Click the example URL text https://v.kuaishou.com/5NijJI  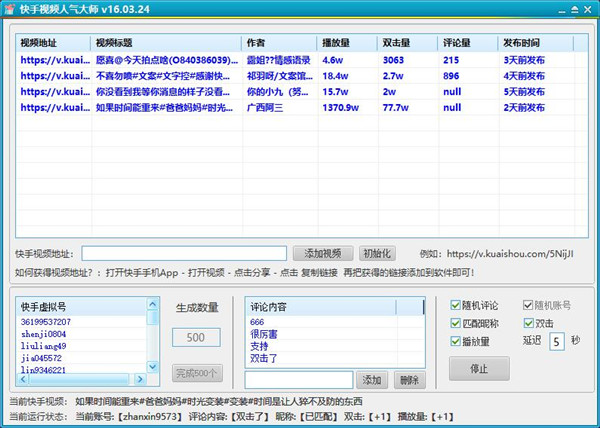(510, 254)
